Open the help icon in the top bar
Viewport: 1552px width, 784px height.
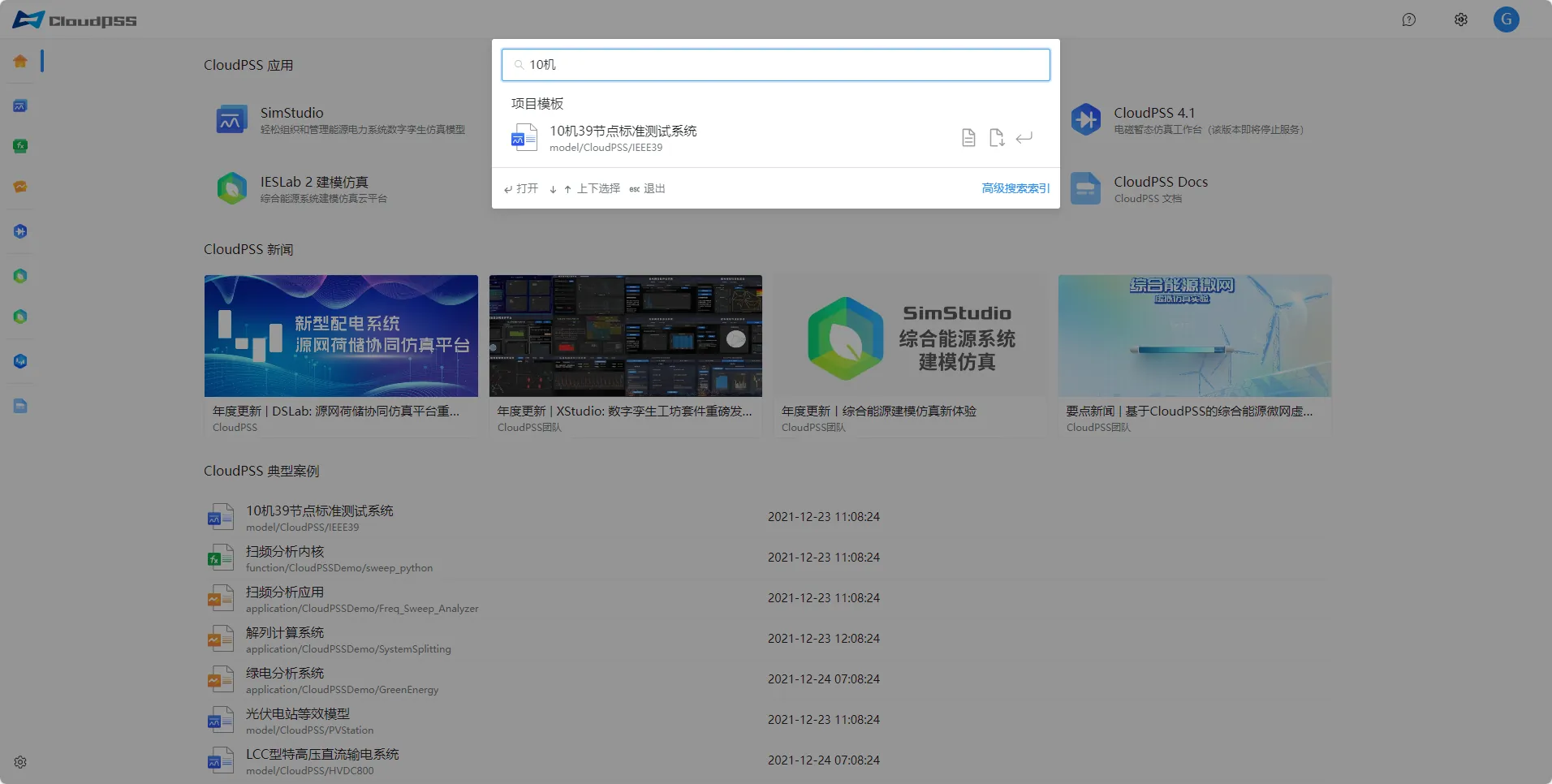[1409, 19]
